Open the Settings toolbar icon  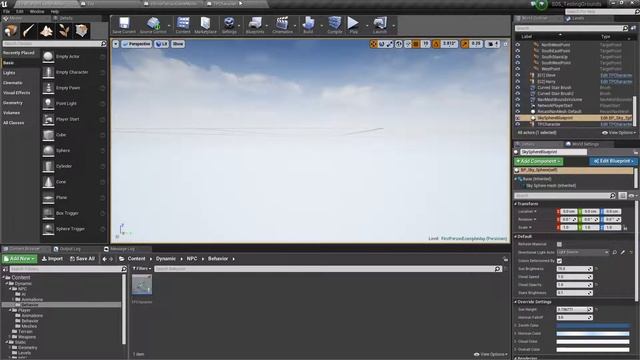click(x=229, y=25)
